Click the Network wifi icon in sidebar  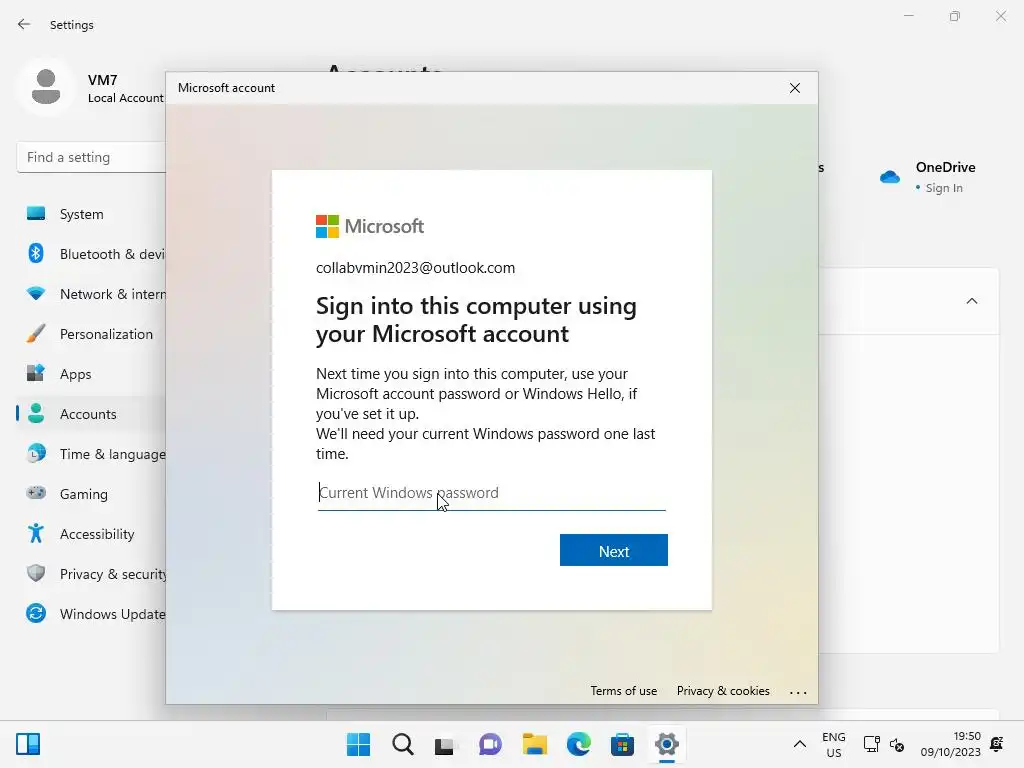36,293
